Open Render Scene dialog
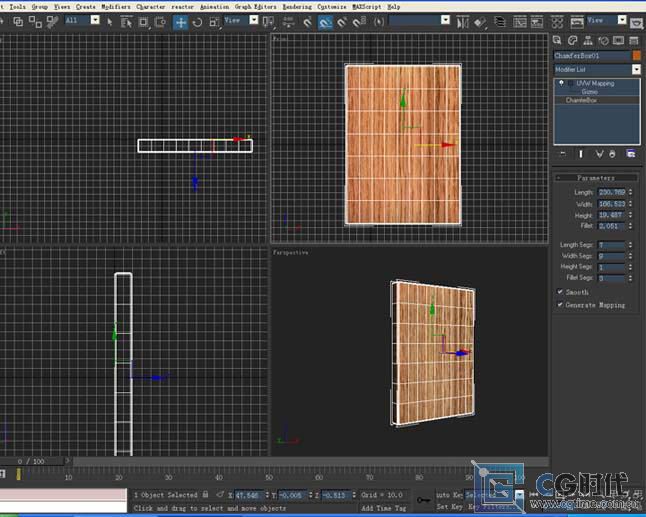 pos(577,22)
